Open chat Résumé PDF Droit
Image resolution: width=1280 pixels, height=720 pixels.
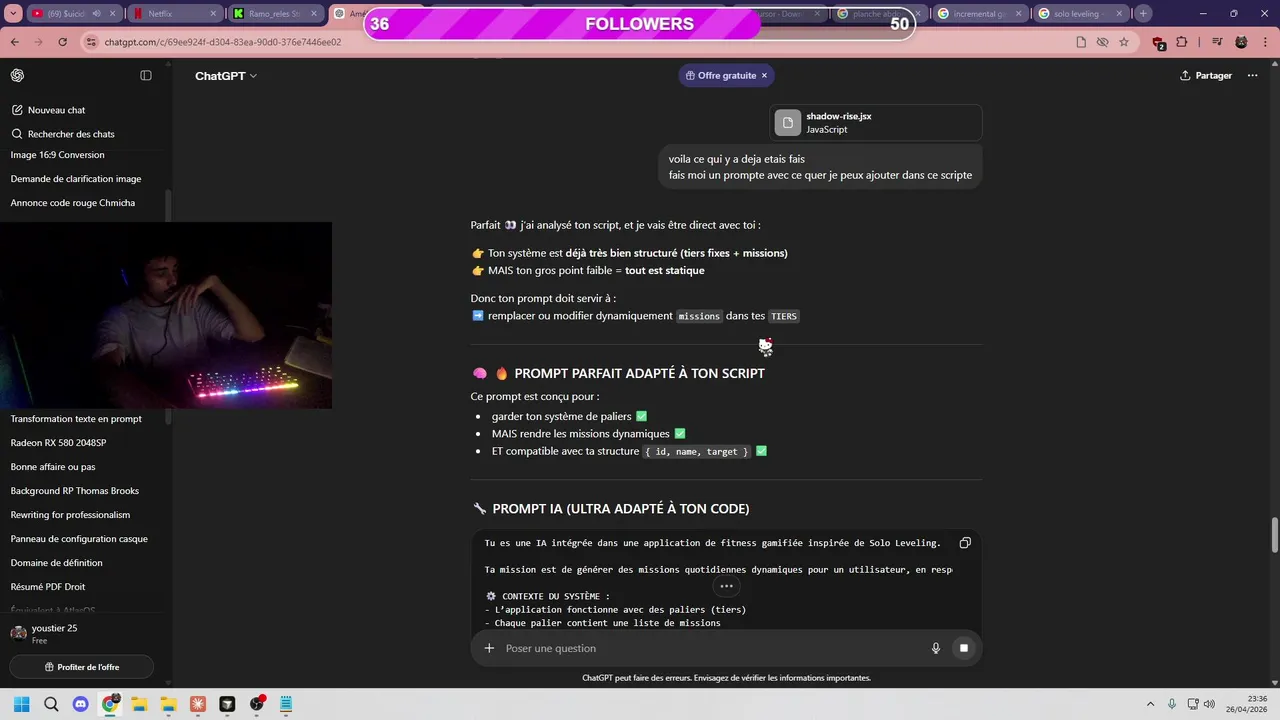point(48,587)
